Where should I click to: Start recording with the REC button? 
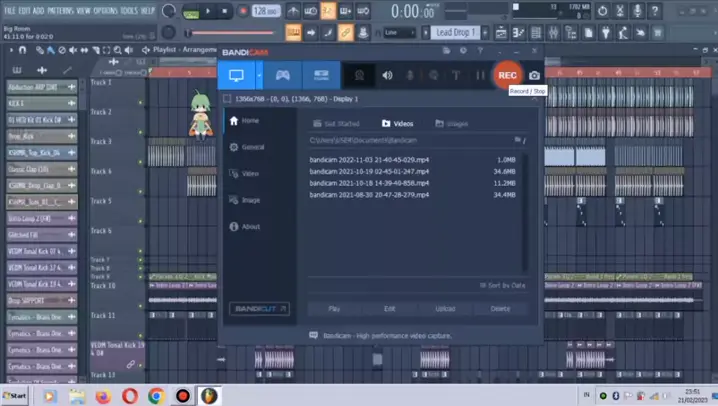(507, 75)
